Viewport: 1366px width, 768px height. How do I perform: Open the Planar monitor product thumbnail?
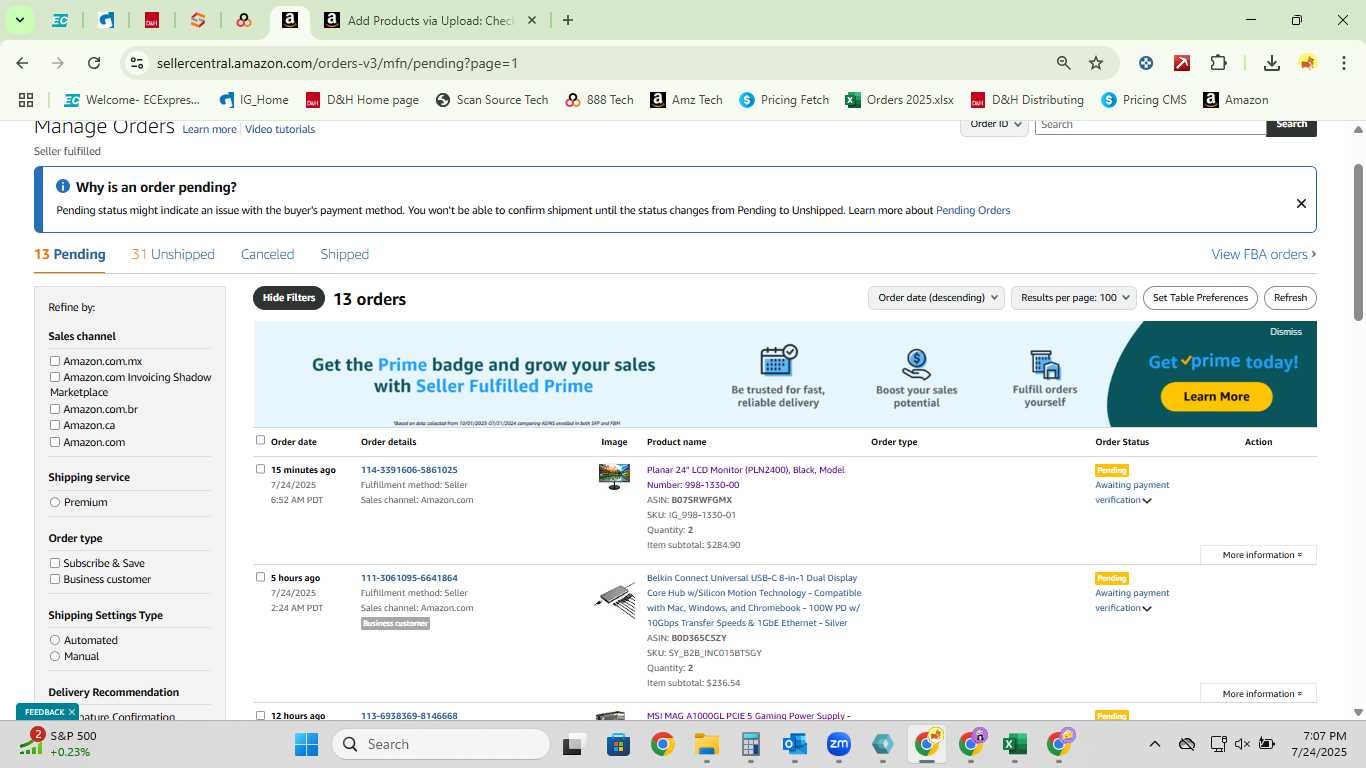pyautogui.click(x=614, y=476)
